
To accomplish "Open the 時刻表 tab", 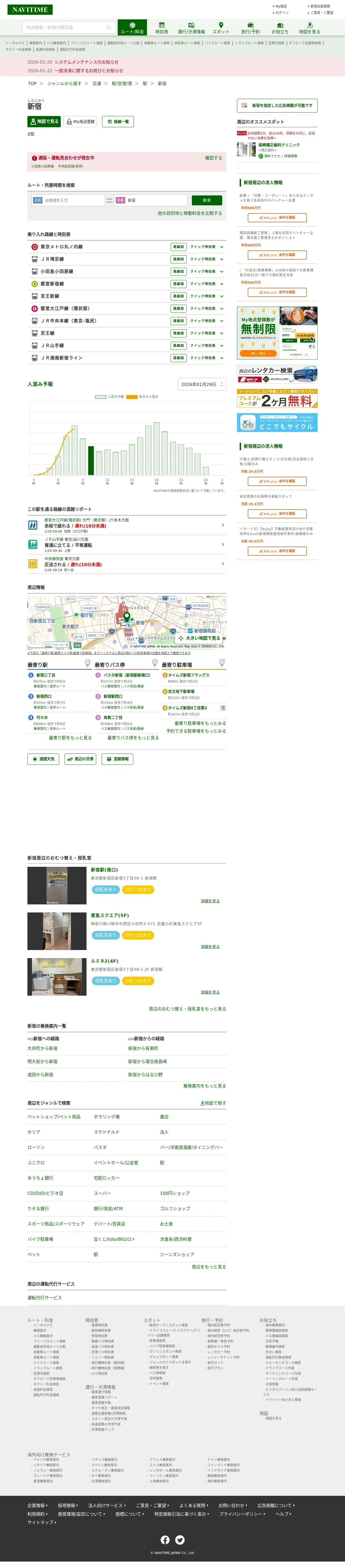I will click(161, 28).
